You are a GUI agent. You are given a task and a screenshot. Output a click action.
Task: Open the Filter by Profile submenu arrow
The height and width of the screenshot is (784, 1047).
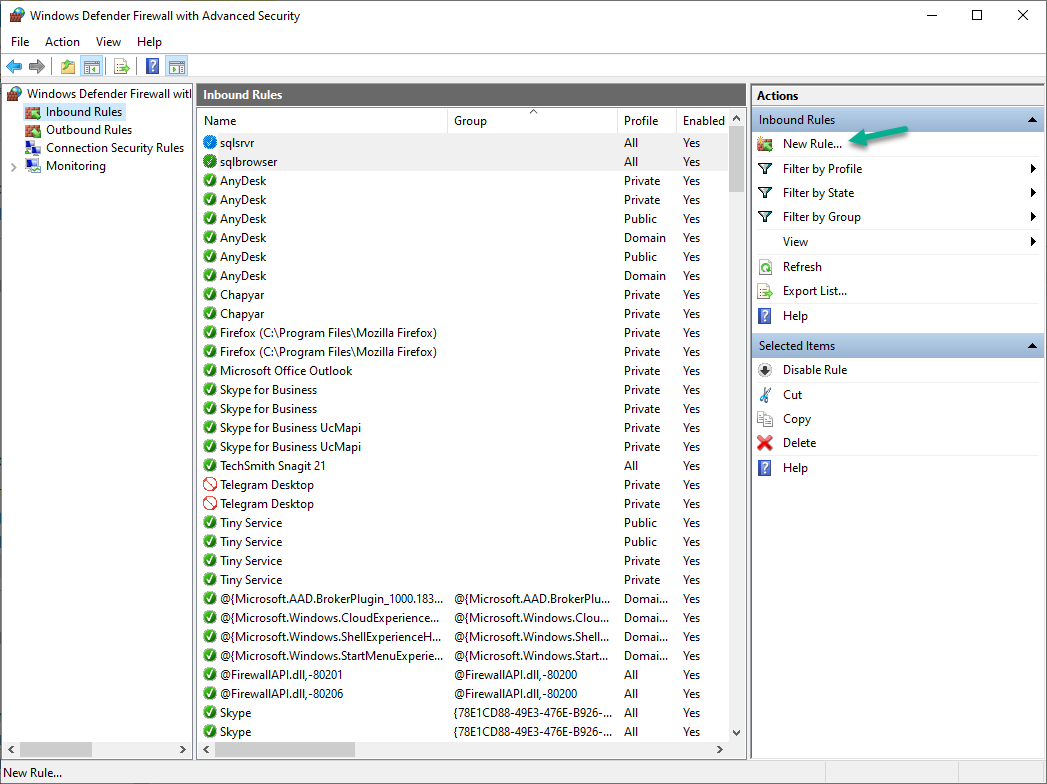[x=1033, y=169]
